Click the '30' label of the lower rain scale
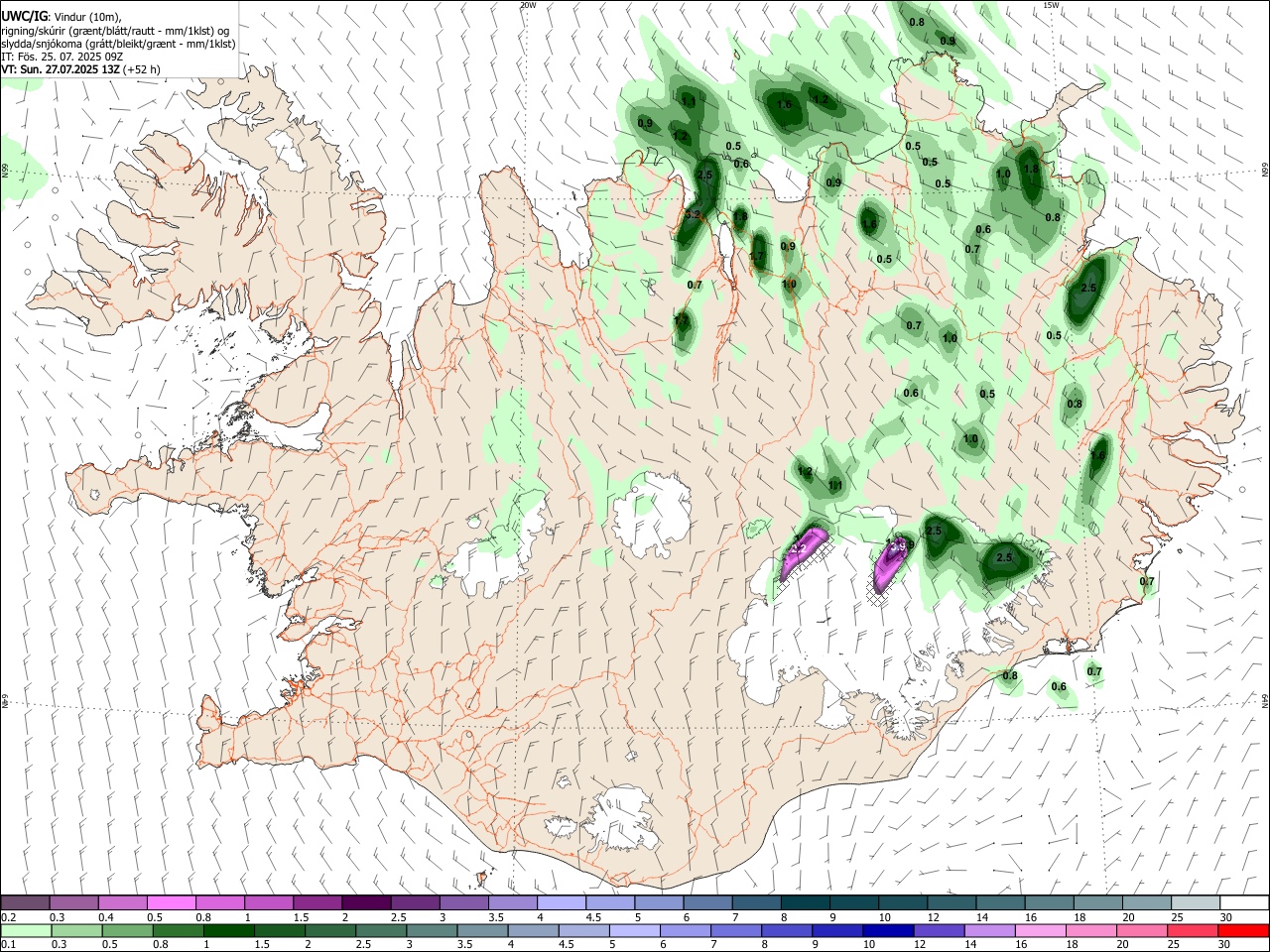 (1223, 944)
